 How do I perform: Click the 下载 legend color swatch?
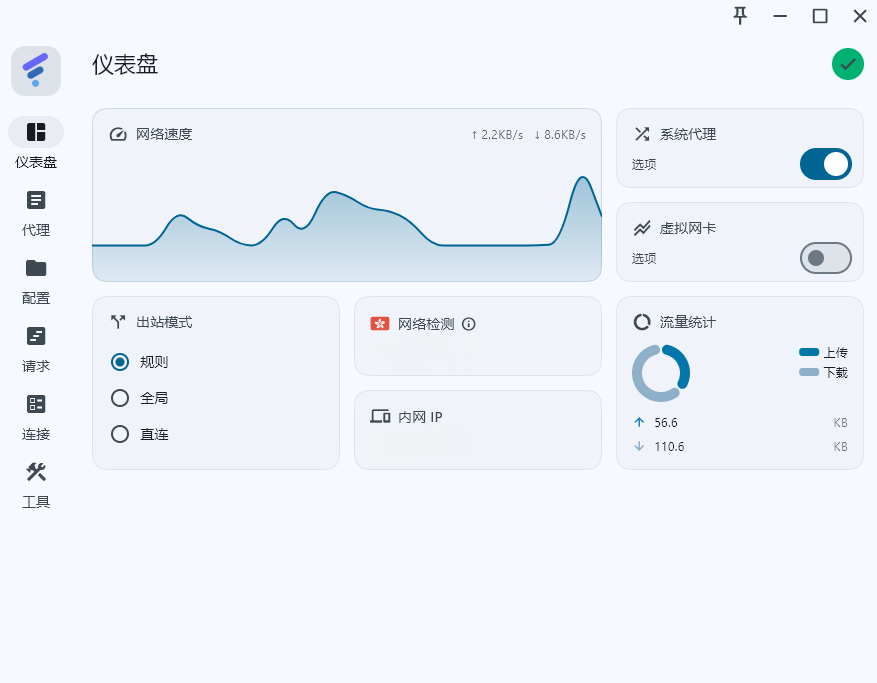[x=809, y=372]
